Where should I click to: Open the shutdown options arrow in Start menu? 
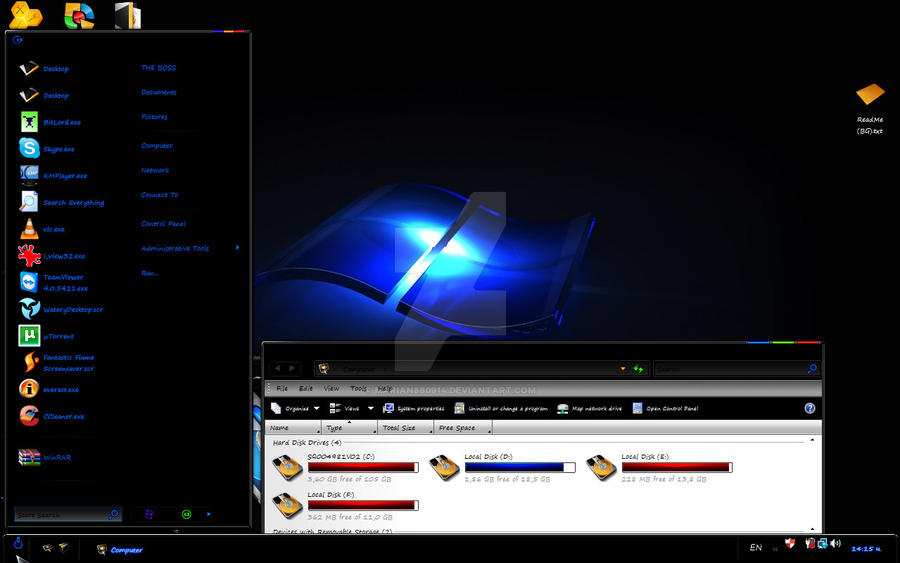(x=208, y=514)
